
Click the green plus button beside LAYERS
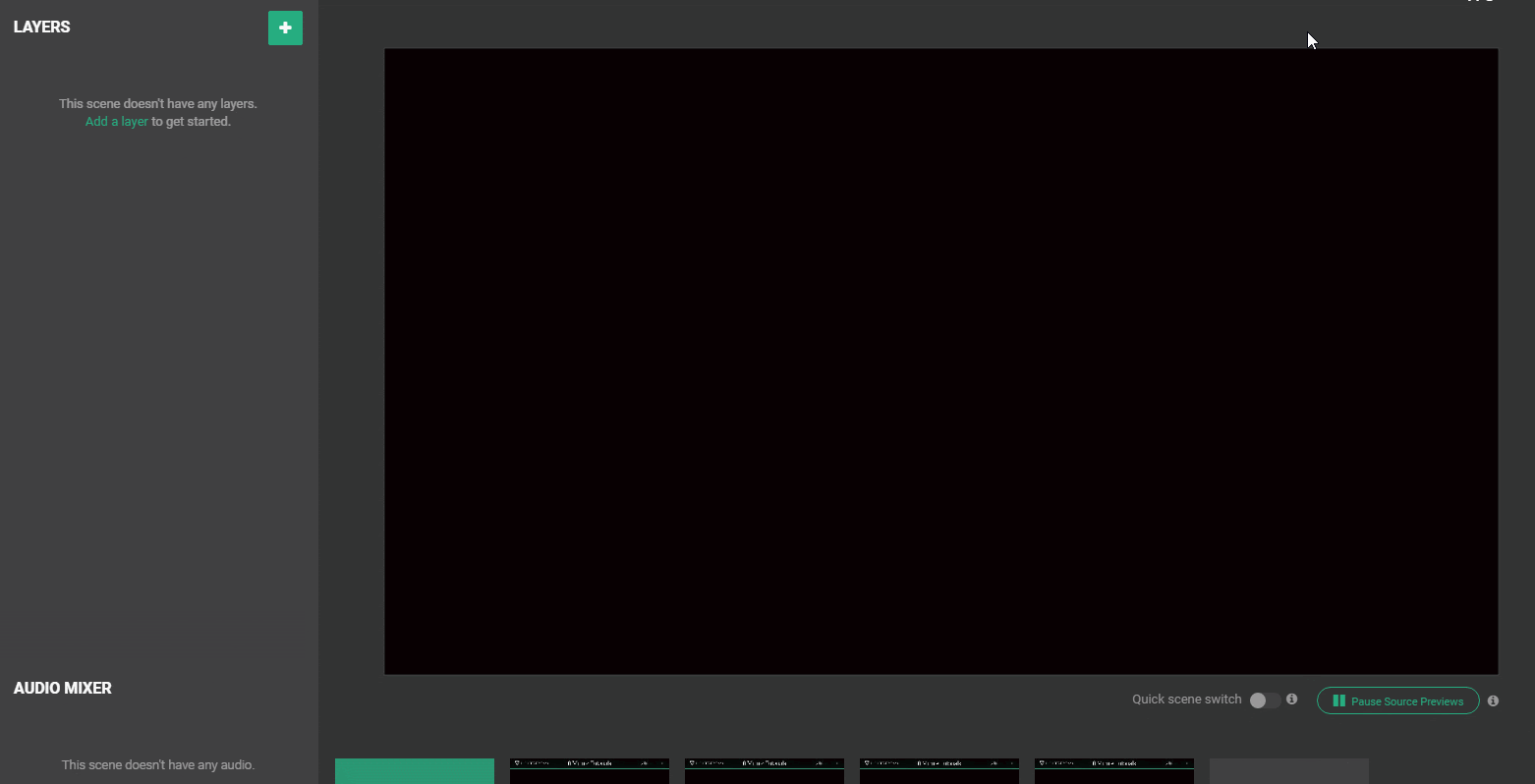click(285, 28)
